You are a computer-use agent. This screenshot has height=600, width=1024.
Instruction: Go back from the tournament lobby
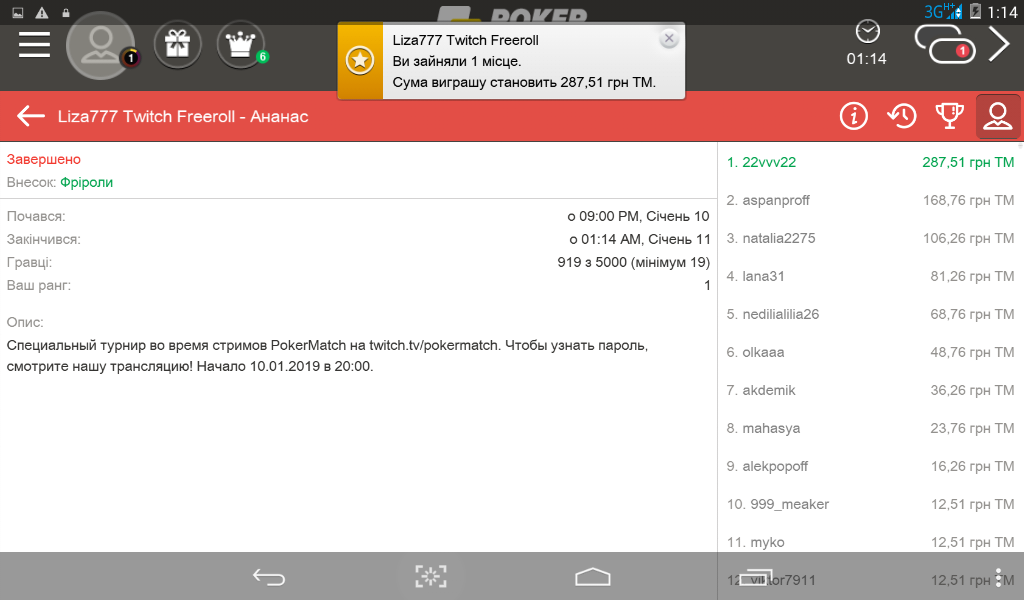[31, 116]
